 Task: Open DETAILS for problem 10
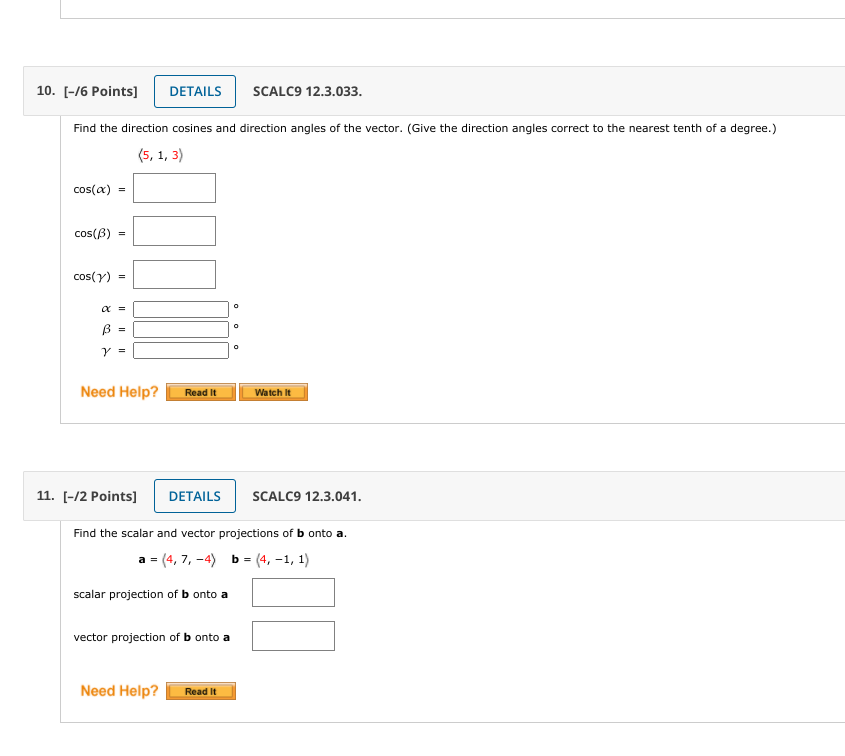coord(194,91)
